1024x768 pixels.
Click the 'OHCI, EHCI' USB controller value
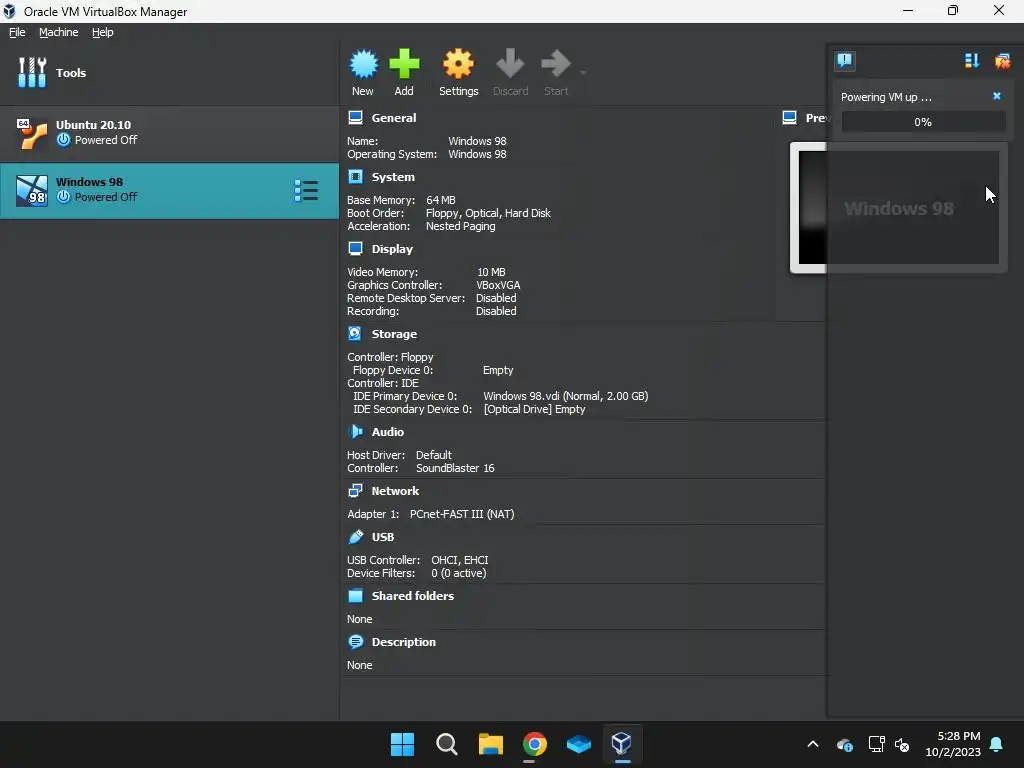click(460, 560)
